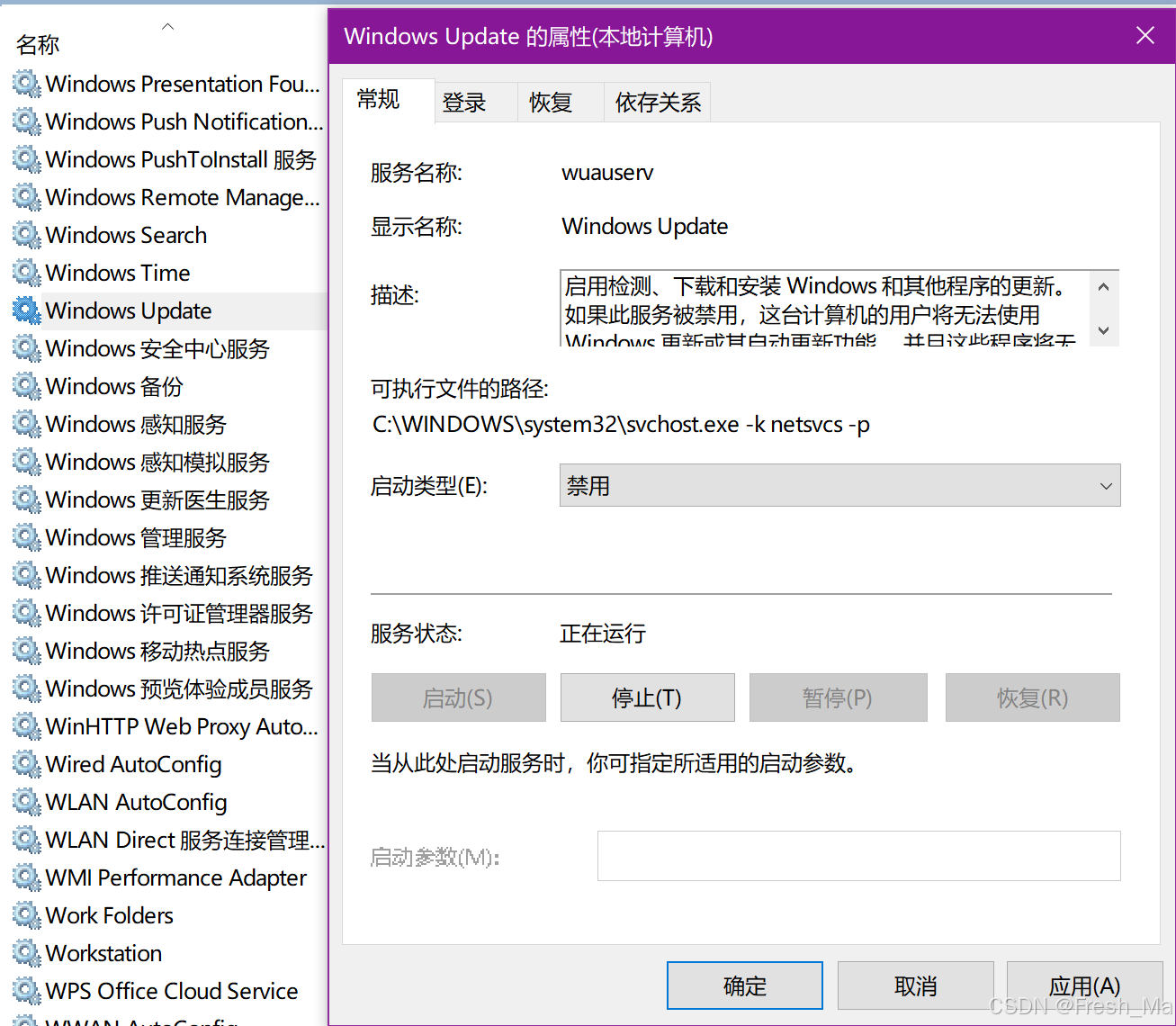
Task: Click gear icon beside Work Folders
Action: pos(27,916)
